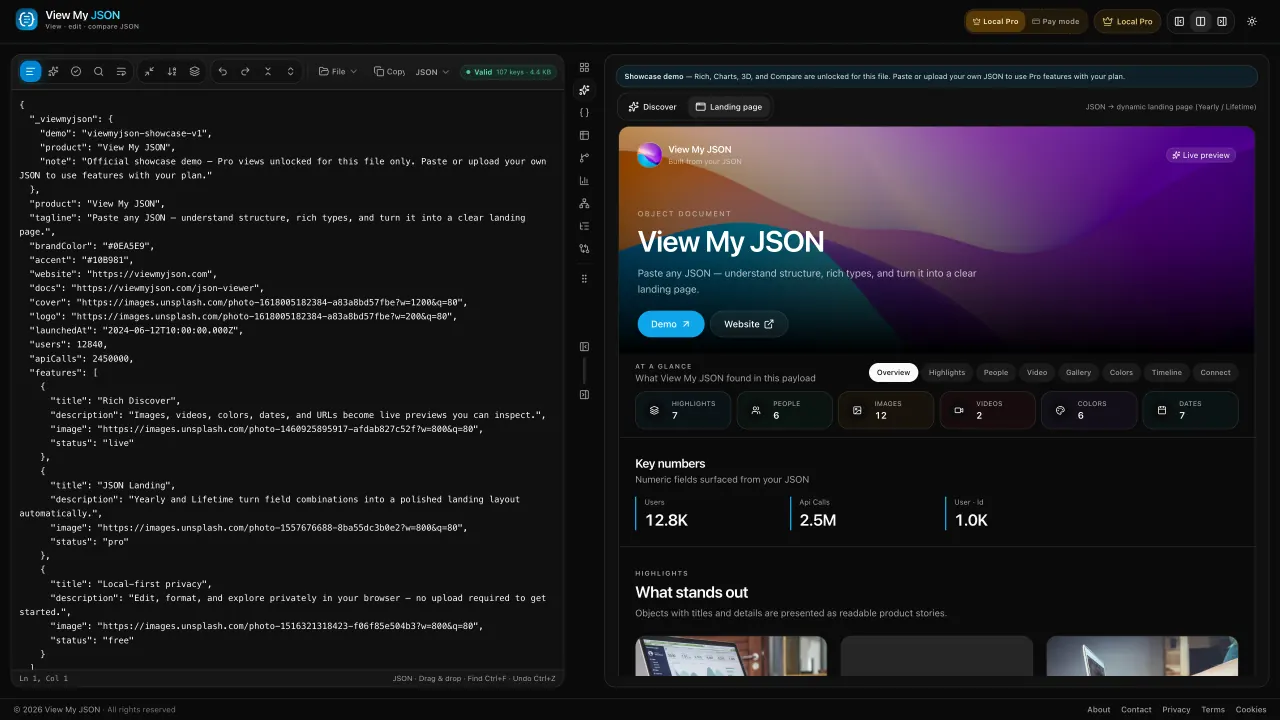This screenshot has width=1280, height=720.
Task: Select the text editor view icon
Action: [x=31, y=71]
